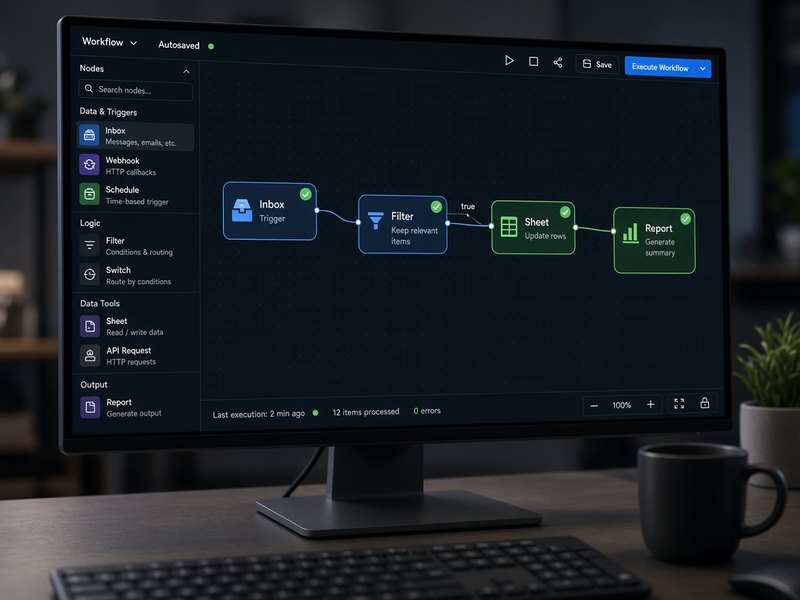Click the search magnifier icon

click(89, 88)
